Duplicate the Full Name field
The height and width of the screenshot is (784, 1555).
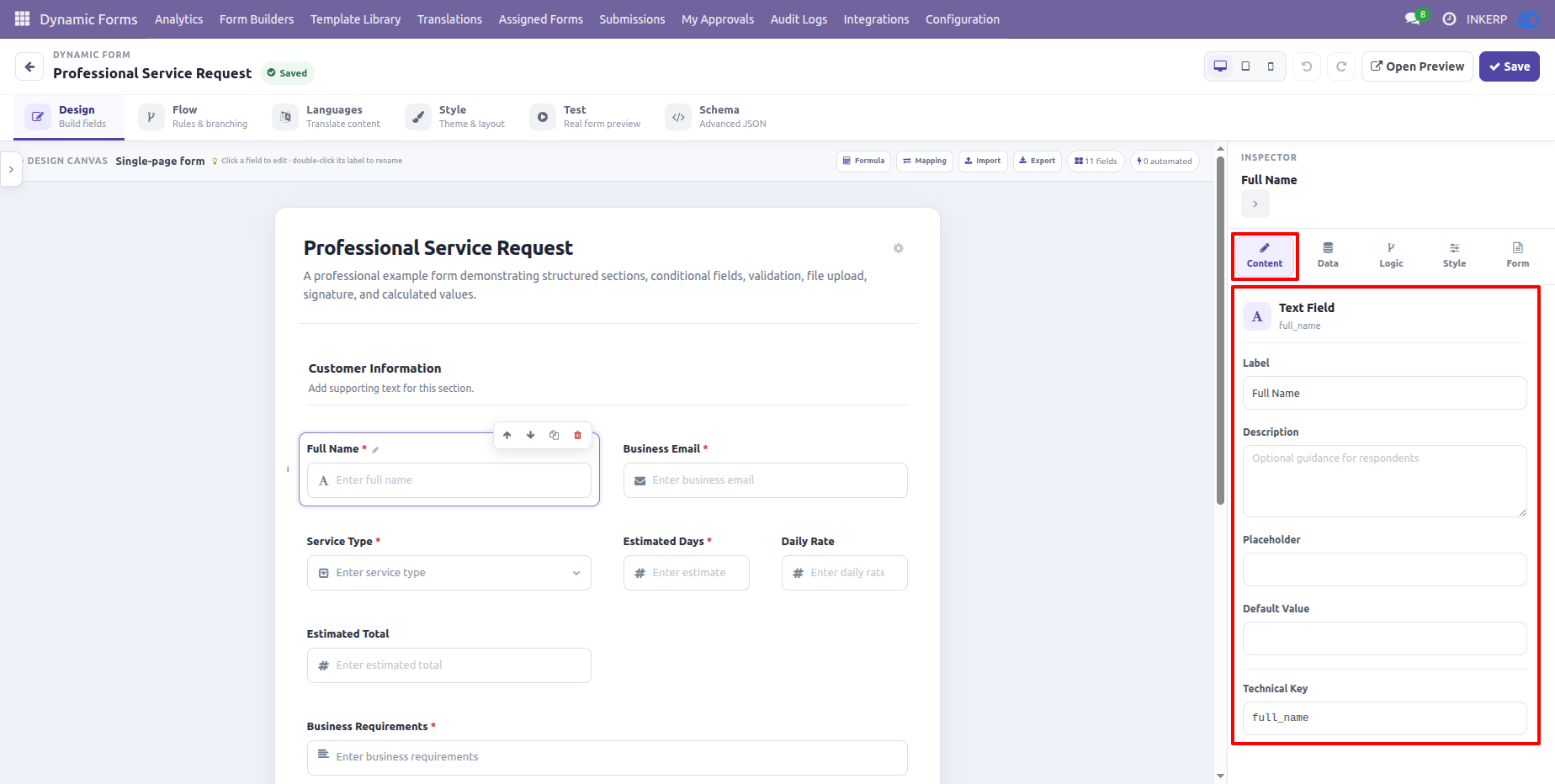(554, 435)
